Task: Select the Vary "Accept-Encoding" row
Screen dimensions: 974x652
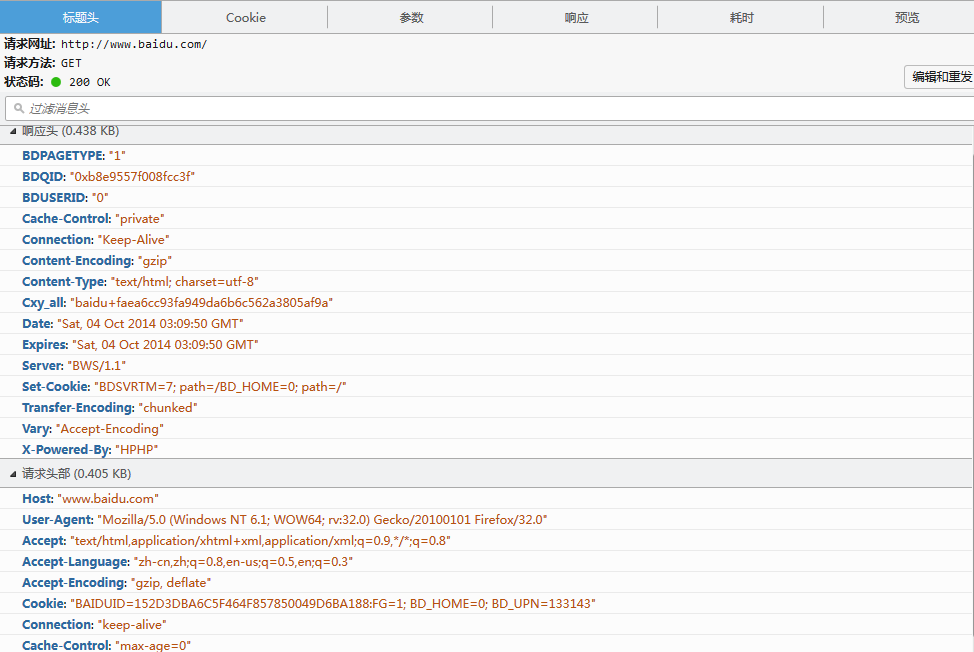Action: (486, 428)
